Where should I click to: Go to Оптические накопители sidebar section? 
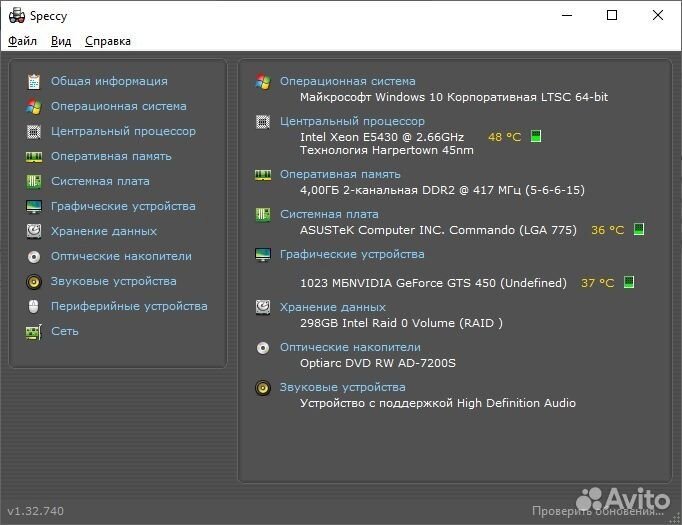click(121, 256)
